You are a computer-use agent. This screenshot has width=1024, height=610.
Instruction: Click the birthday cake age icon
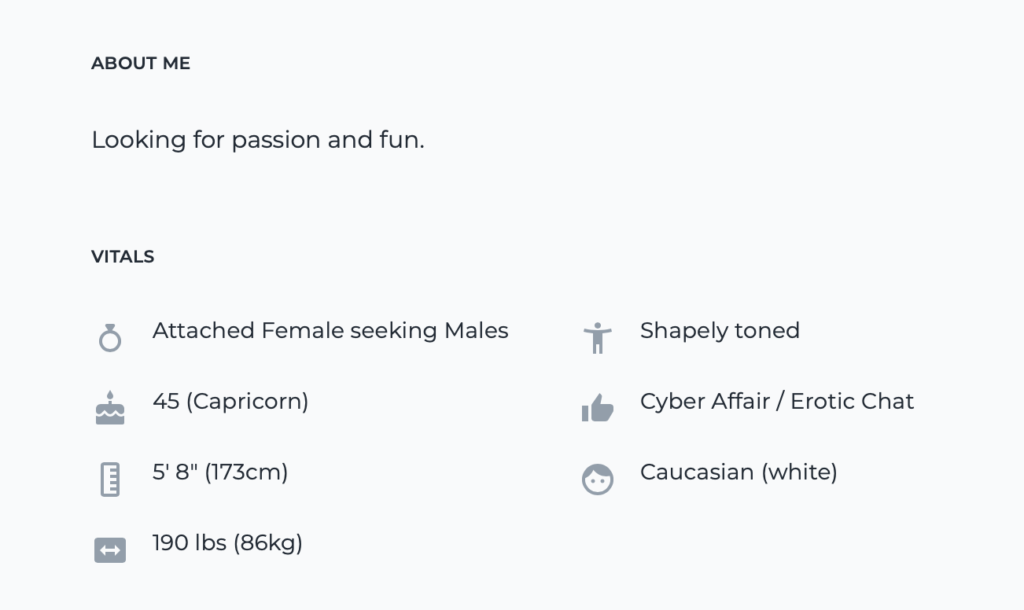point(110,408)
